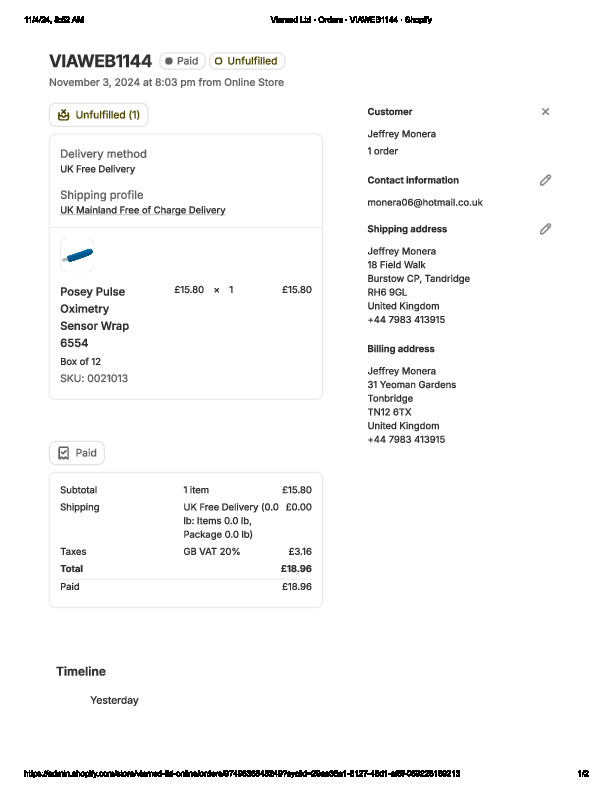This screenshot has width=612, height=792.
Task: Click the order title VIAWEB1144
Action: (100, 61)
